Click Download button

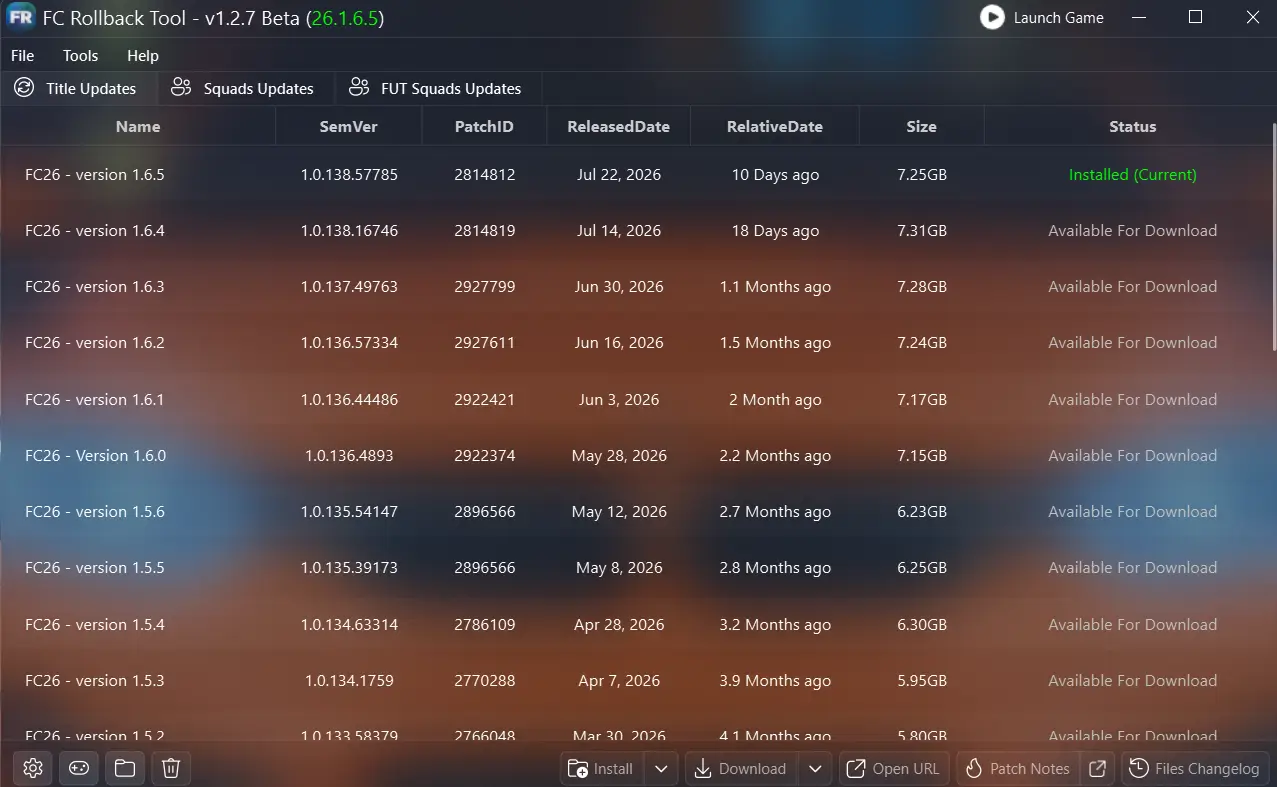pos(740,768)
